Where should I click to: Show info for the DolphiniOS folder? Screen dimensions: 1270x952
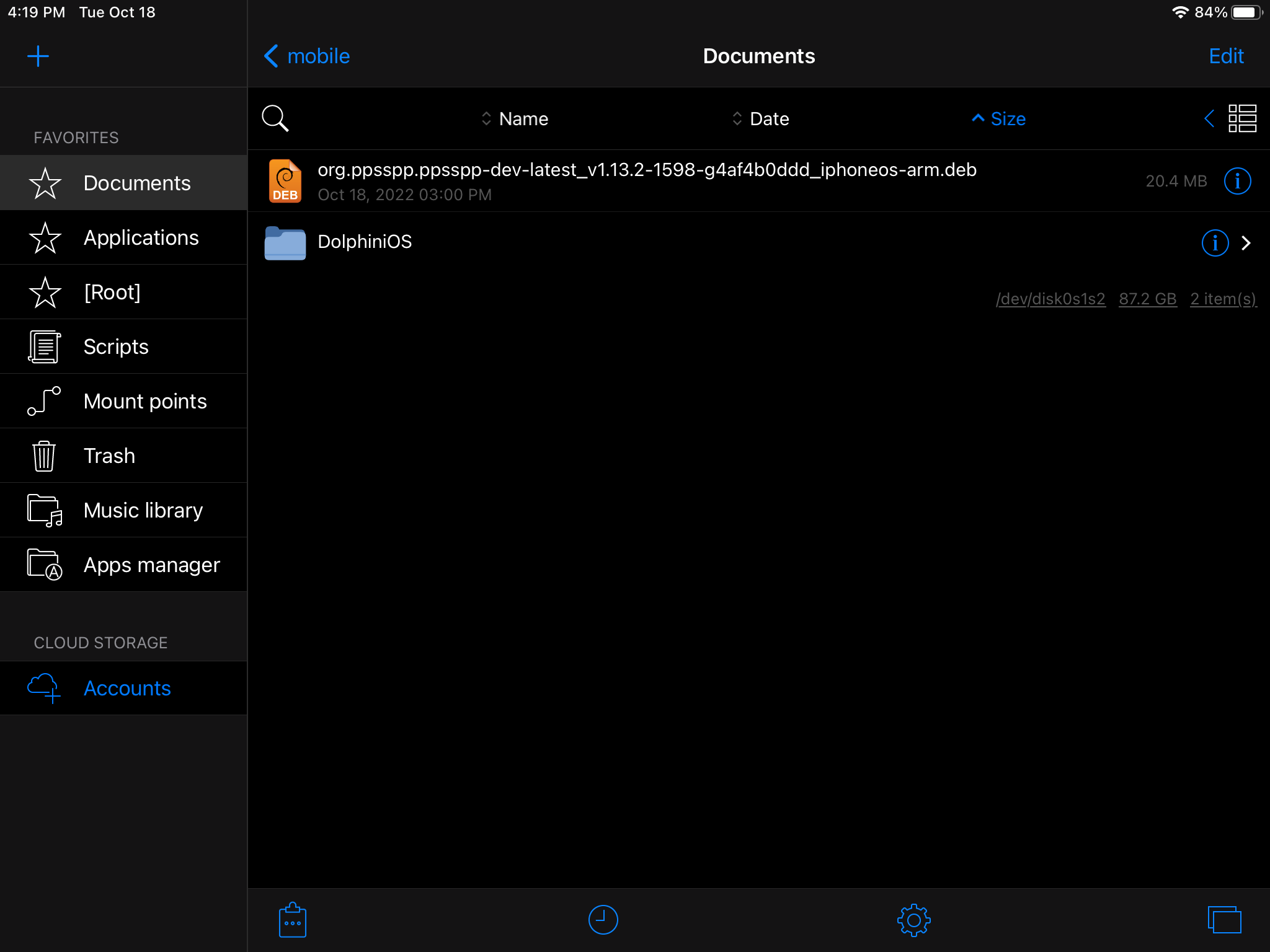tap(1215, 242)
